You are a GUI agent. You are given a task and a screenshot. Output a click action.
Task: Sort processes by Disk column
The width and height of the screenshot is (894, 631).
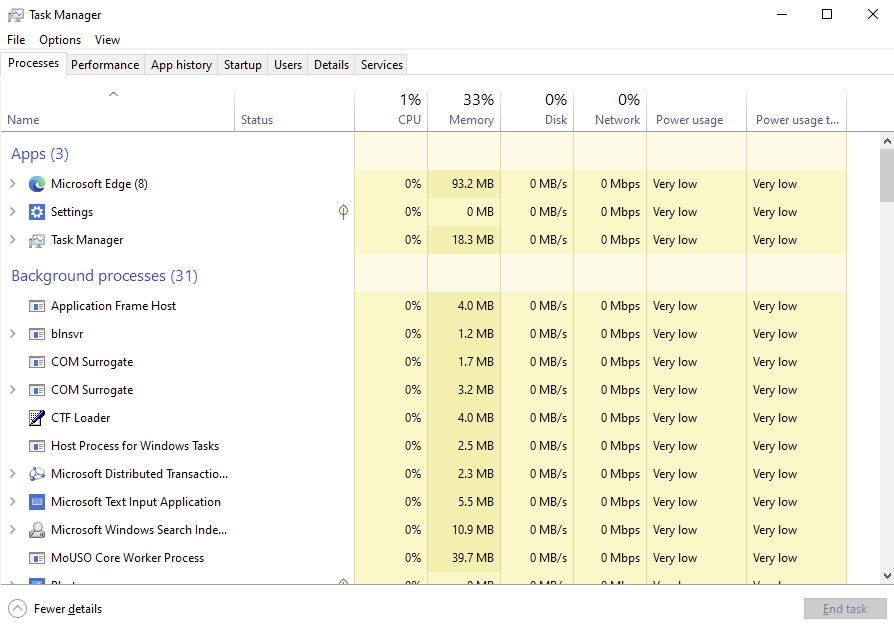537,111
